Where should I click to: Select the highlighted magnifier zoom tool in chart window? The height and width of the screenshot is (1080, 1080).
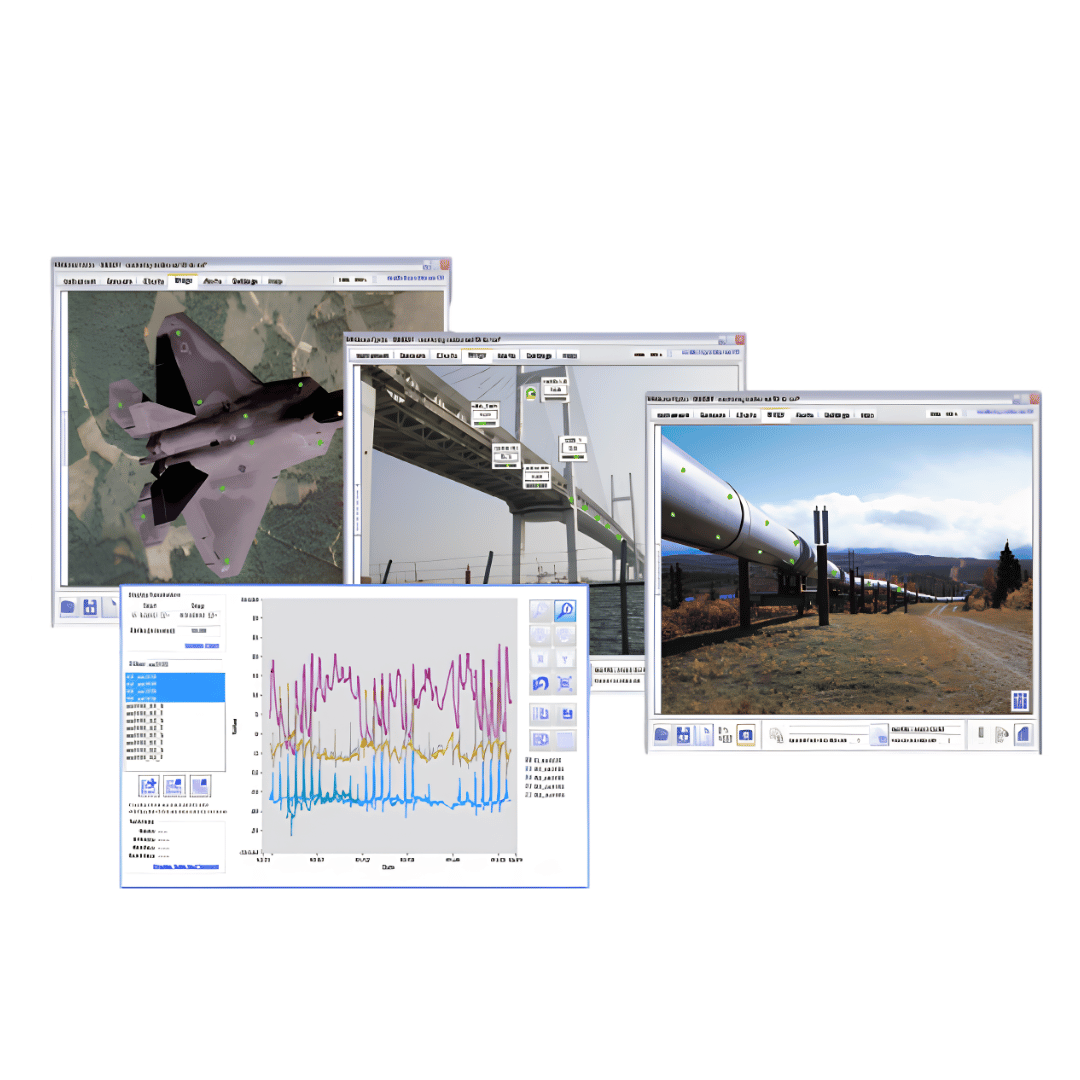click(x=565, y=610)
